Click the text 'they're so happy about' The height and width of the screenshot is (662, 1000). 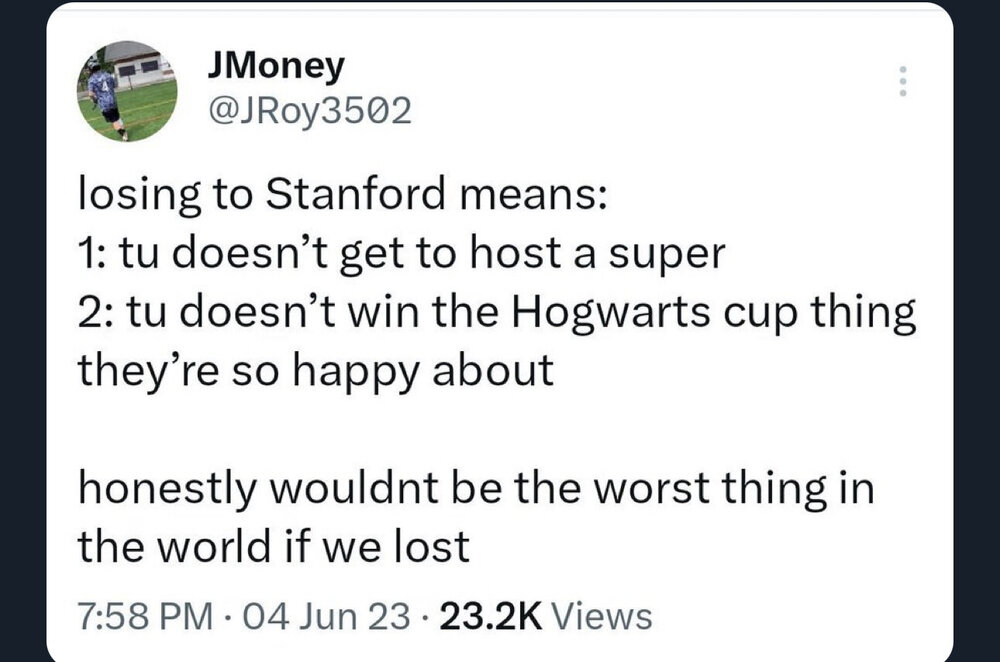pos(315,371)
